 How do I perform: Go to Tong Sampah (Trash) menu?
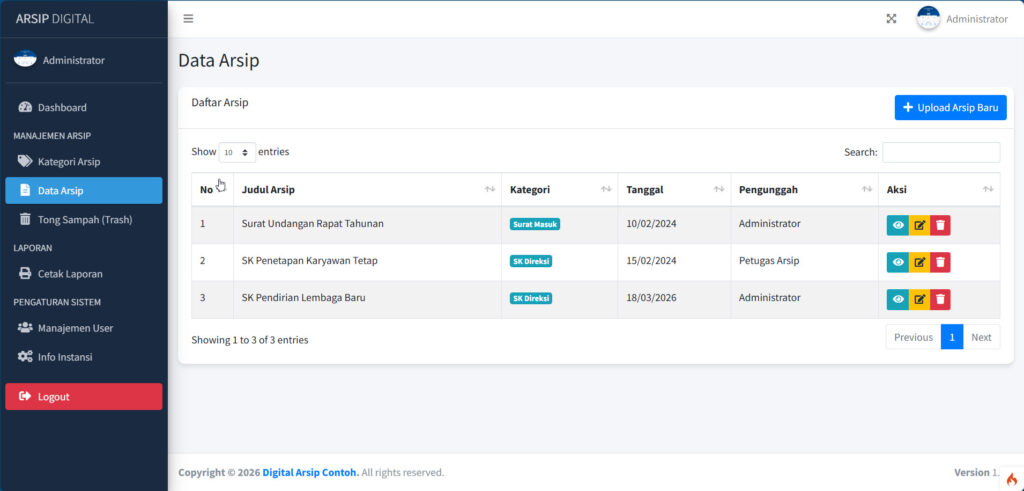(x=84, y=219)
